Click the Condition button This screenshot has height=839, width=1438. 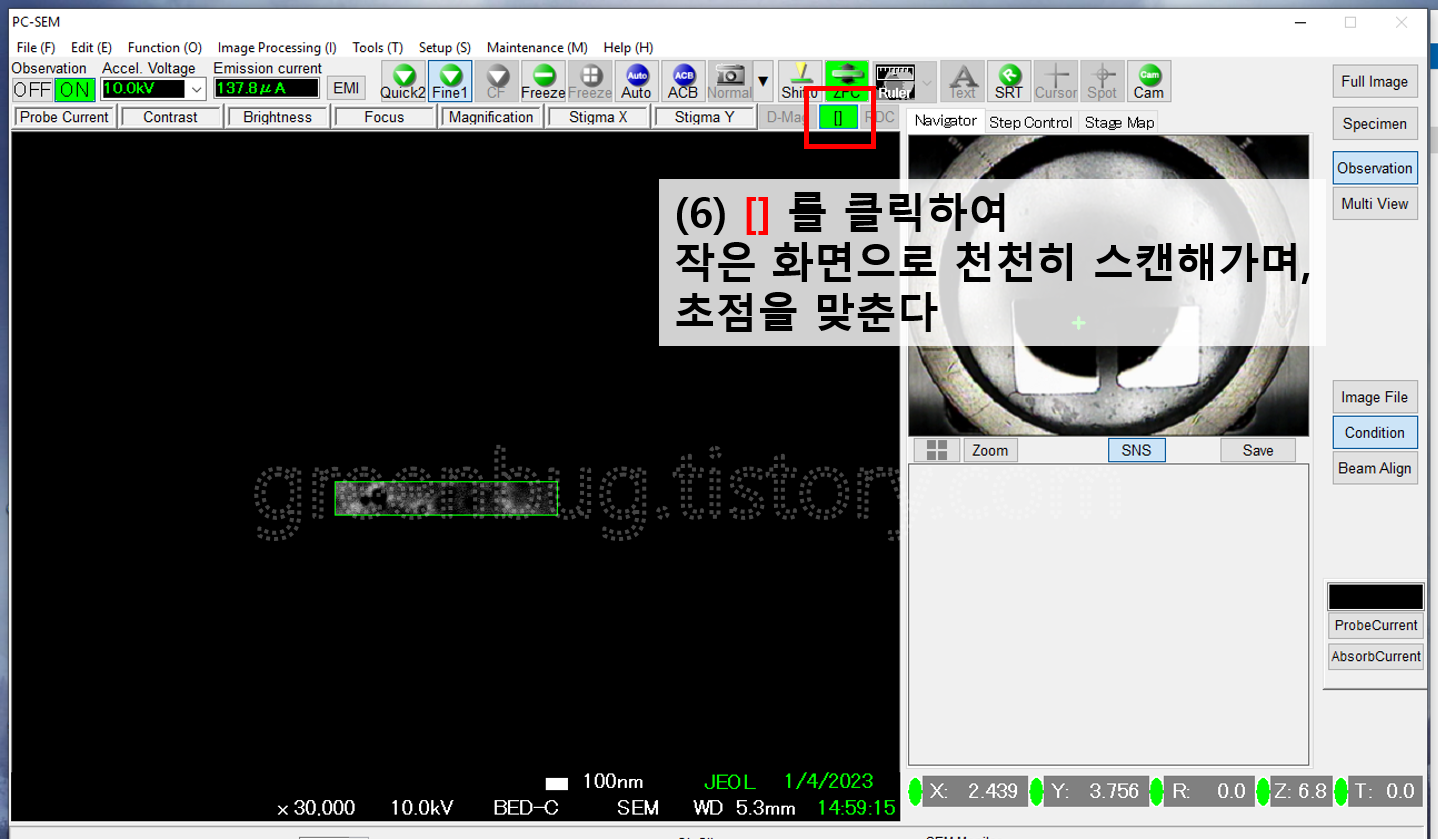pyautogui.click(x=1374, y=432)
